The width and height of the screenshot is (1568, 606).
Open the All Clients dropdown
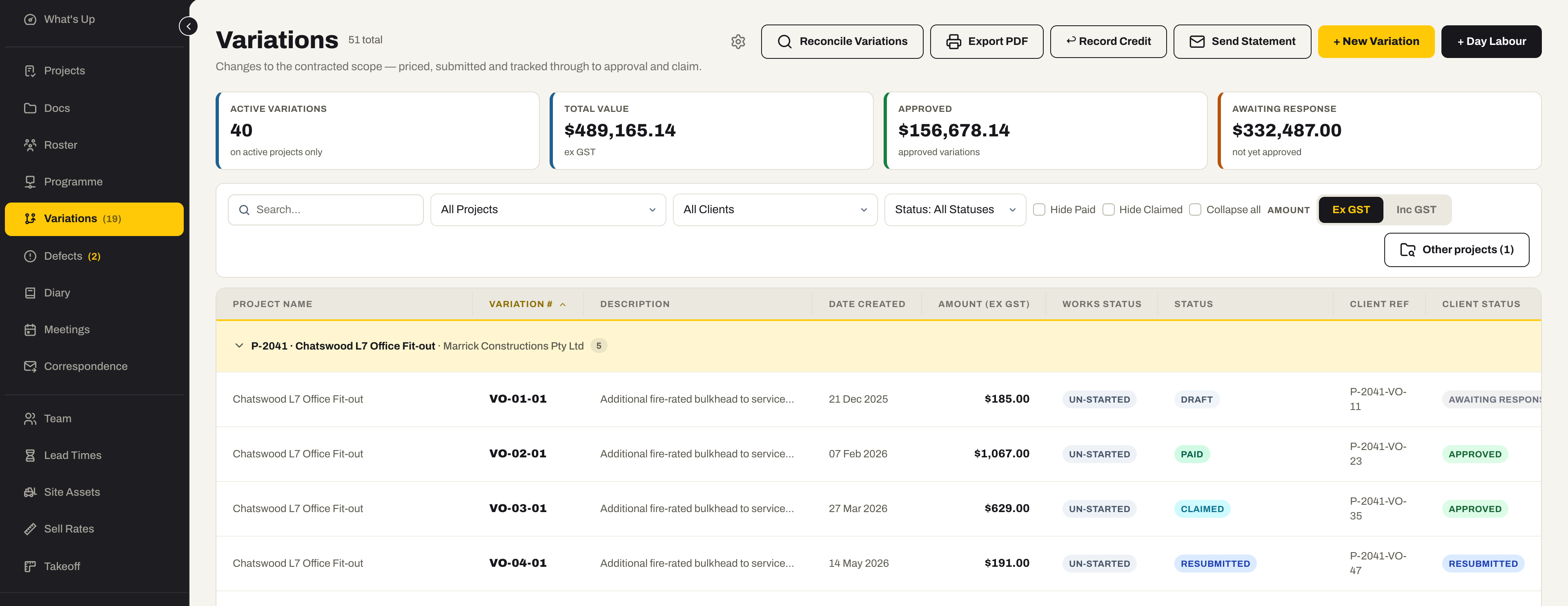(775, 209)
